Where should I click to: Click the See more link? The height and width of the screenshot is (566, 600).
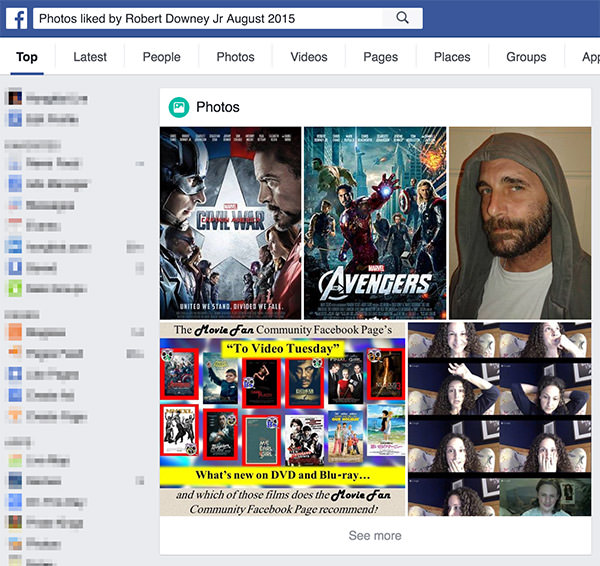pyautogui.click(x=375, y=535)
